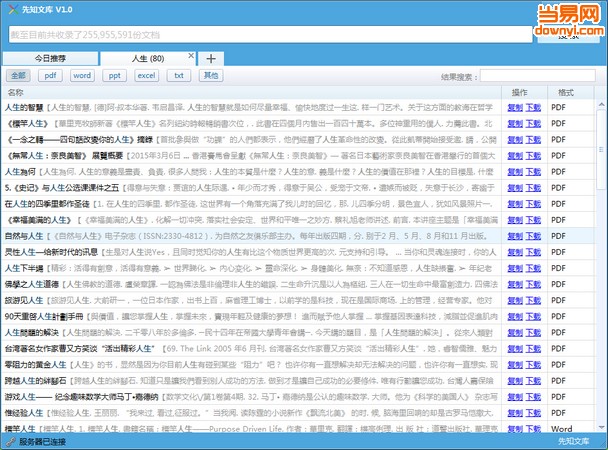
Task: Close the 人生 (80) tab
Action: click(x=191, y=55)
